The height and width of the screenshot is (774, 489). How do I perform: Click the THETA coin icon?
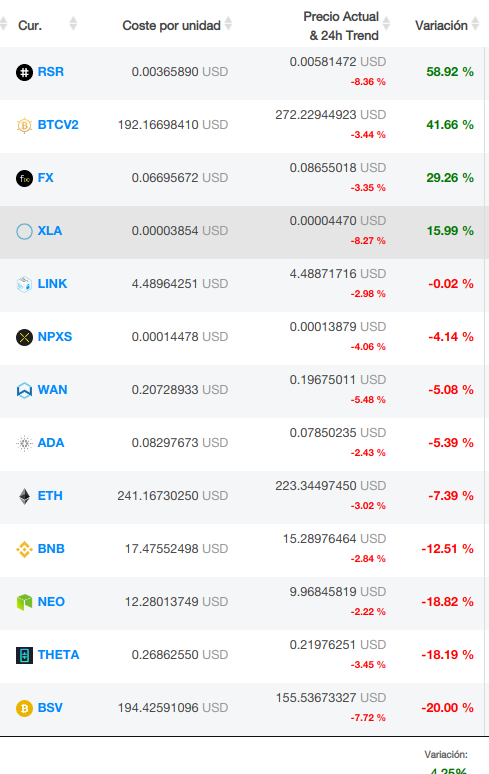coord(24,655)
